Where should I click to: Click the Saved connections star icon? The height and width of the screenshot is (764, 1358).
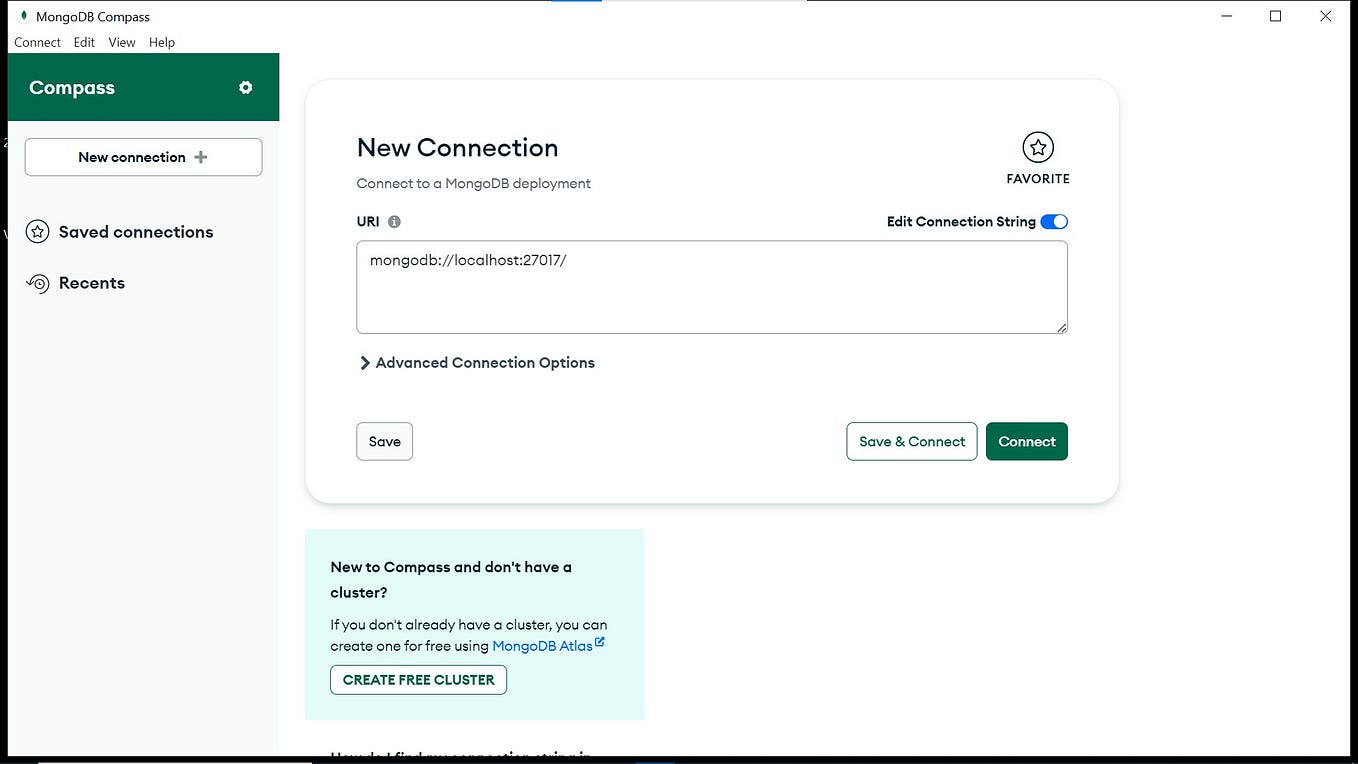tap(37, 231)
